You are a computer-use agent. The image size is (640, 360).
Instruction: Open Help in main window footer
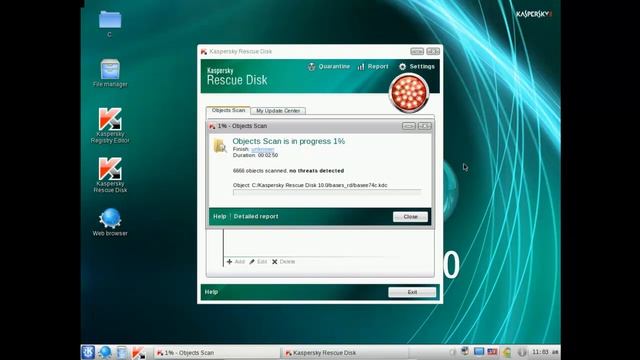pos(211,292)
